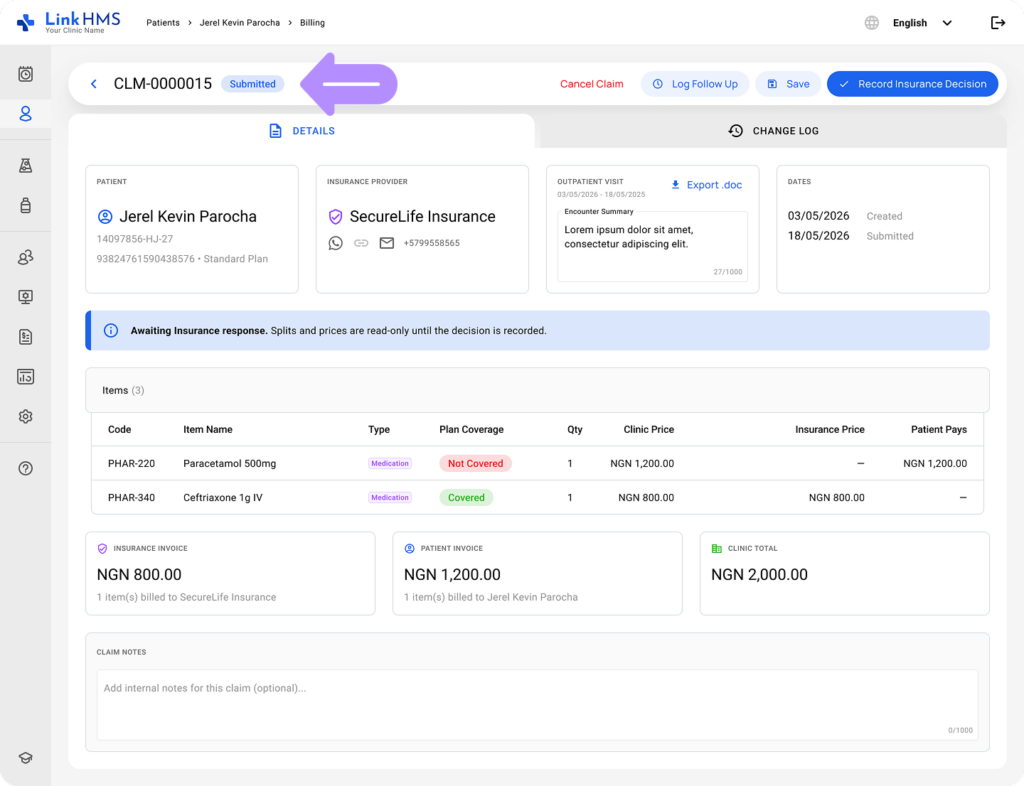The height and width of the screenshot is (786, 1024).
Task: Open the graduation cap training icon
Action: point(25,758)
